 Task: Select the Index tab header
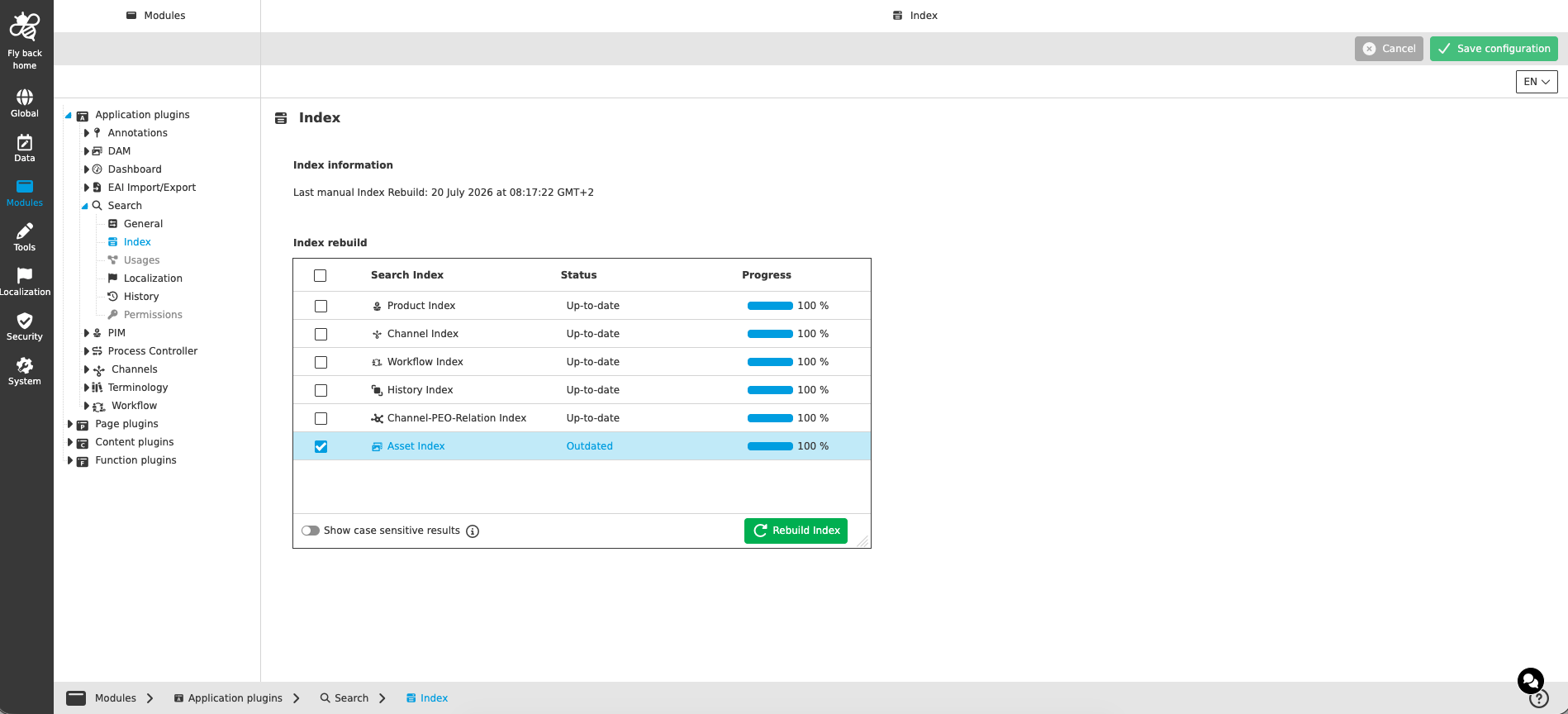[x=915, y=16]
